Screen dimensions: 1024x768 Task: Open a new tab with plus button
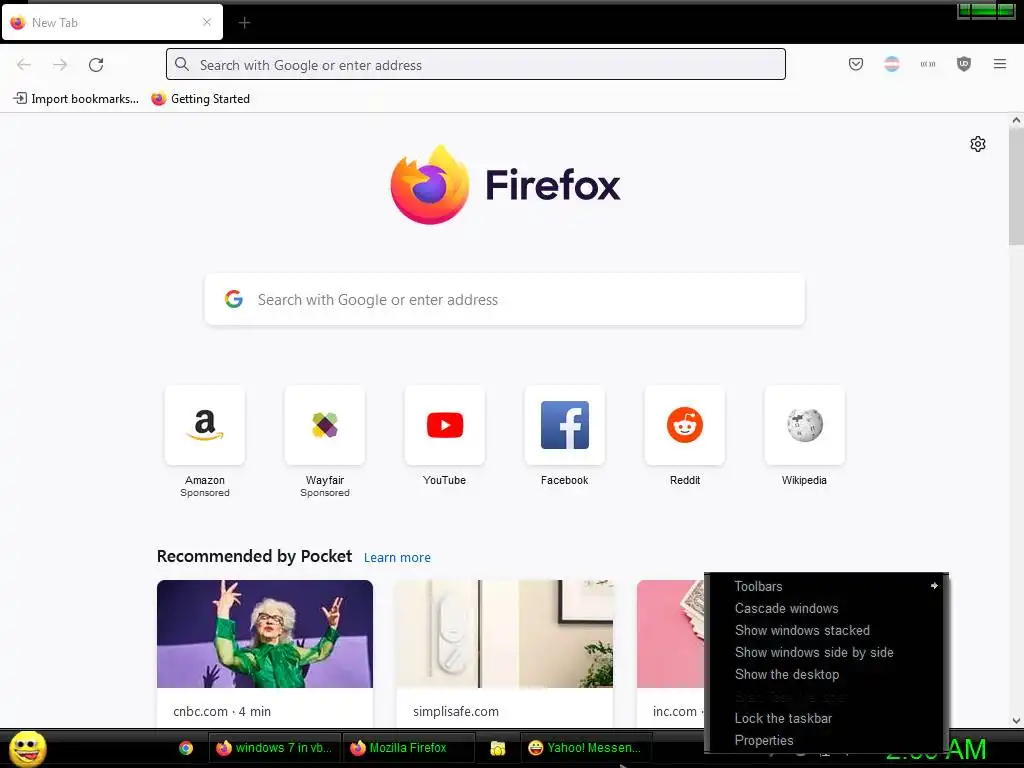(x=244, y=23)
